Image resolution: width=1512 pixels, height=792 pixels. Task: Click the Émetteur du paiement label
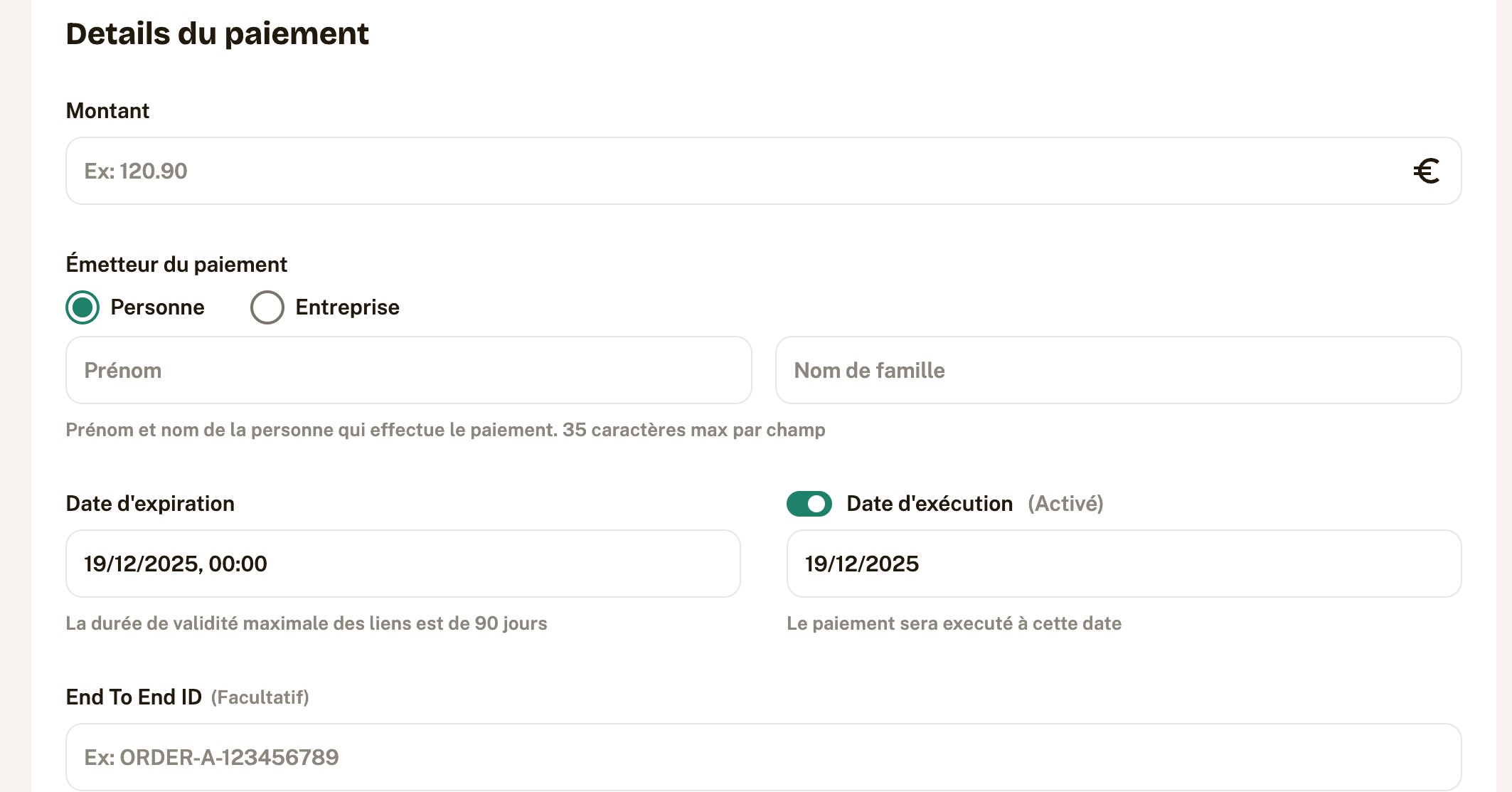[176, 265]
